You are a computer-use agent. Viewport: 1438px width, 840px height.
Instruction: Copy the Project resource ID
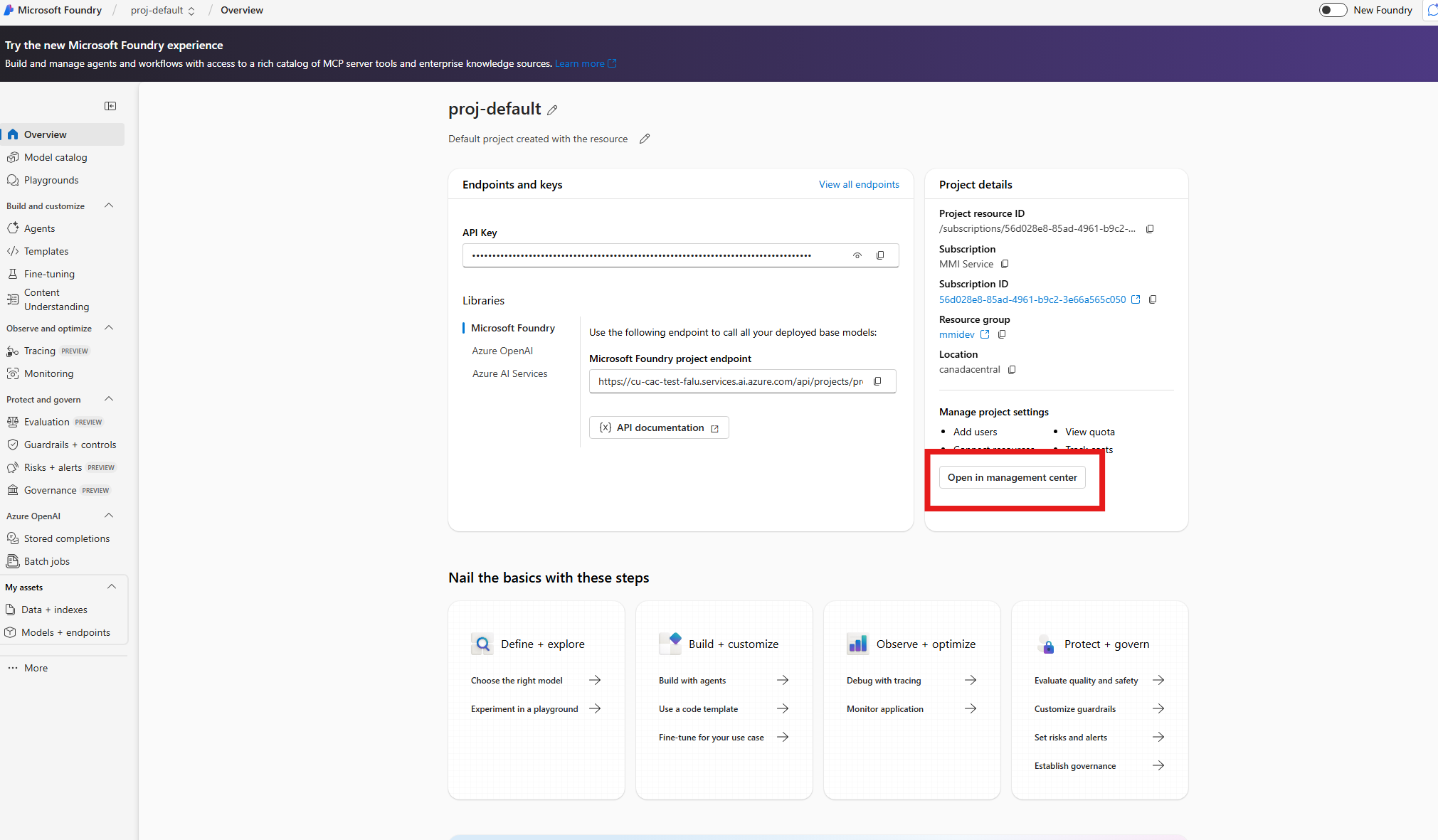[x=1150, y=228]
